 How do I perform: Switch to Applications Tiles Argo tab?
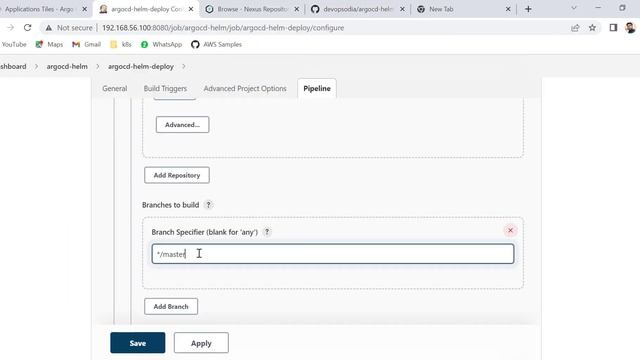click(x=39, y=9)
